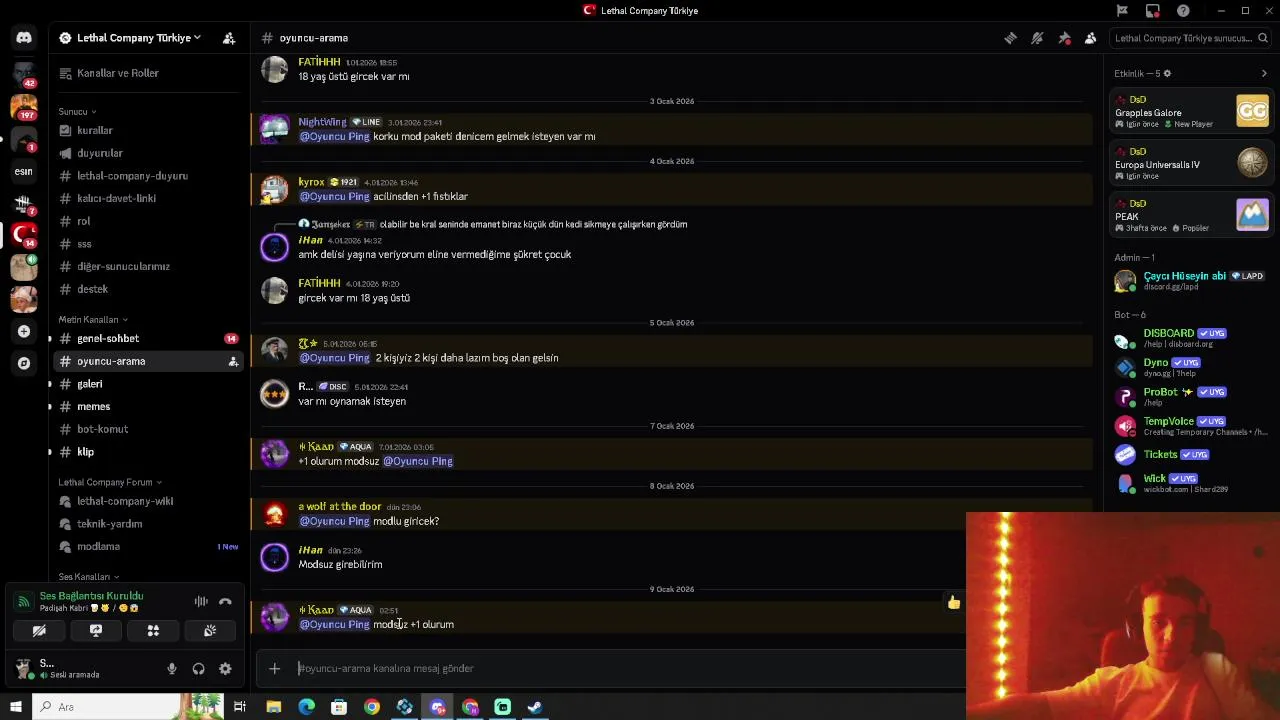Screen dimensions: 1280x720
Task: Click the TempVoice bot in member list
Action: 1192,426
